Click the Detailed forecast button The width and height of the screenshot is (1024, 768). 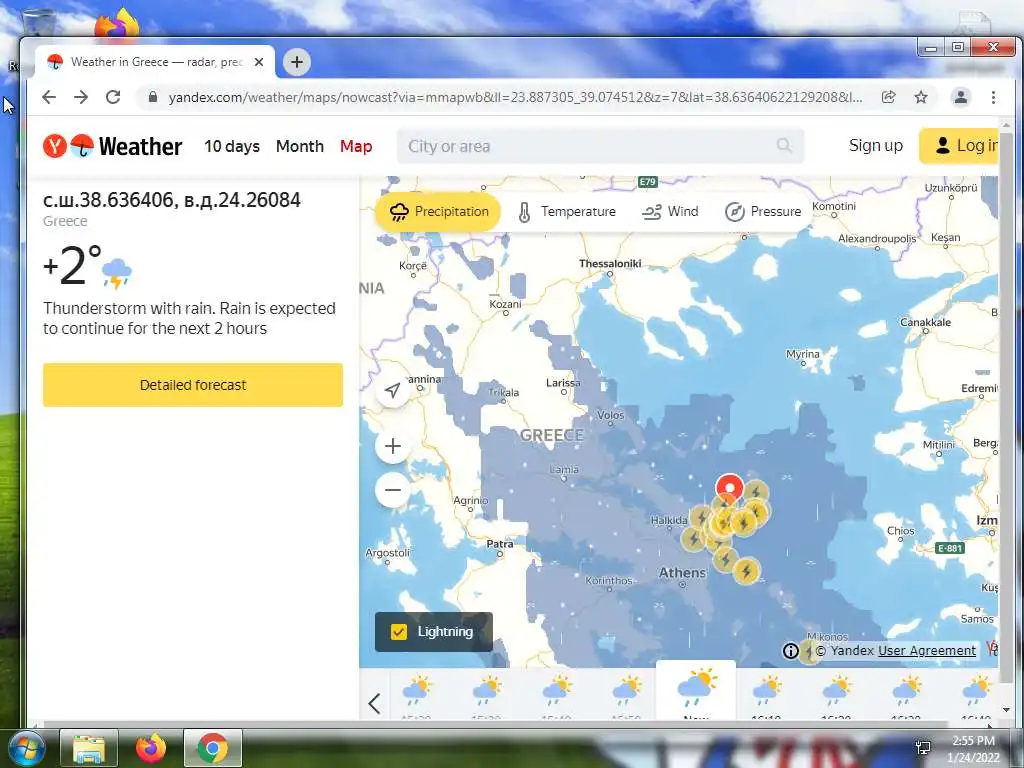point(193,385)
